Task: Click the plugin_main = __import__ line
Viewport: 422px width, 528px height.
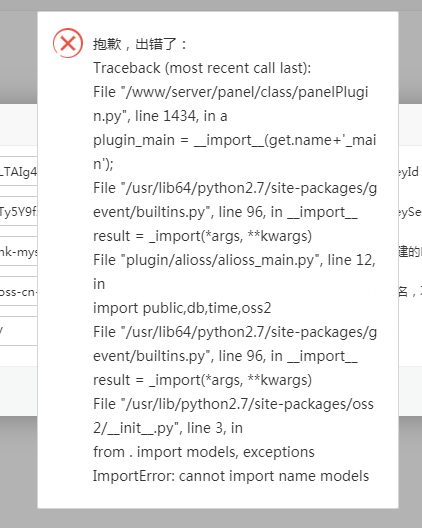Action: tap(235, 140)
